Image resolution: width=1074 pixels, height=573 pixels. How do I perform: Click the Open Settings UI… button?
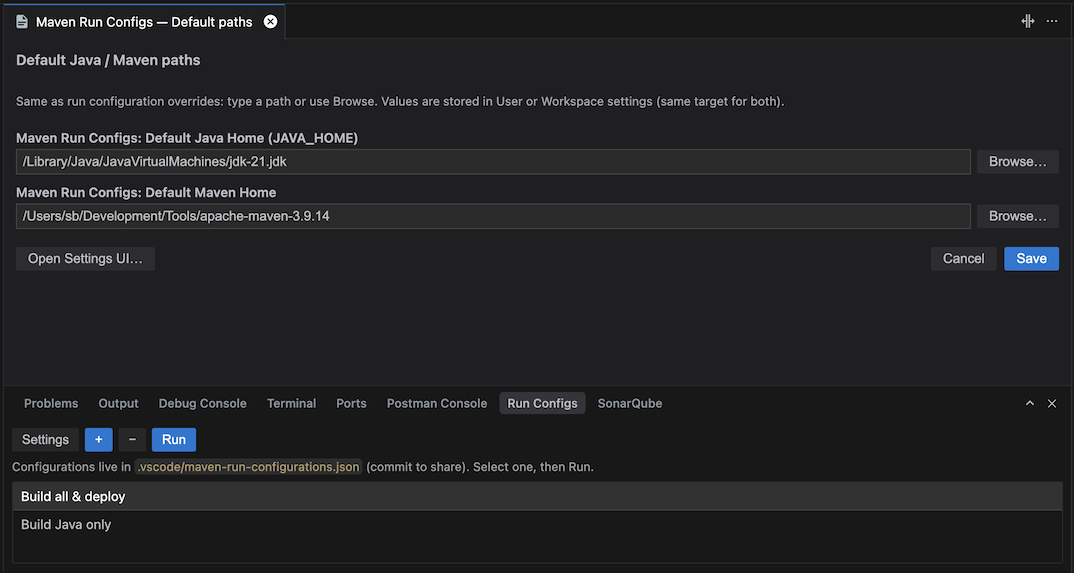click(x=85, y=259)
